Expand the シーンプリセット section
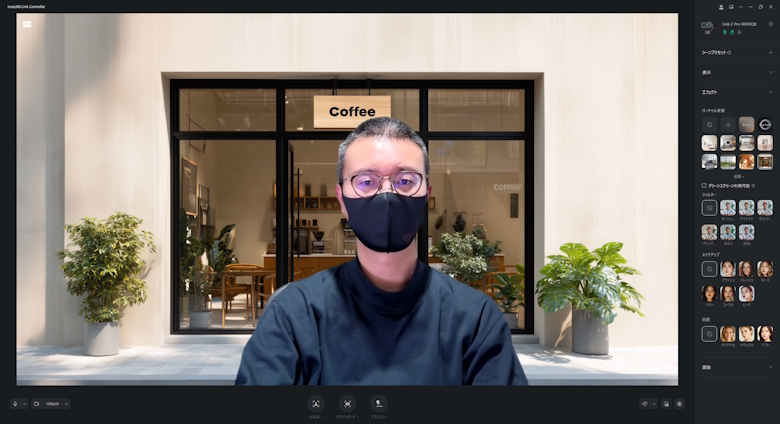Image resolution: width=780 pixels, height=424 pixels. tap(770, 52)
